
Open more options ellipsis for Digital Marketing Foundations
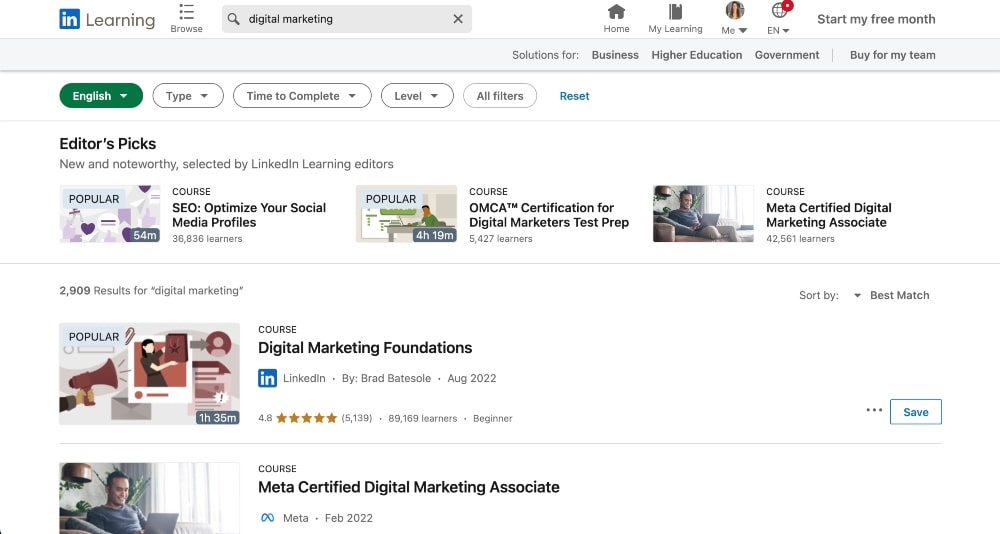[x=874, y=410]
